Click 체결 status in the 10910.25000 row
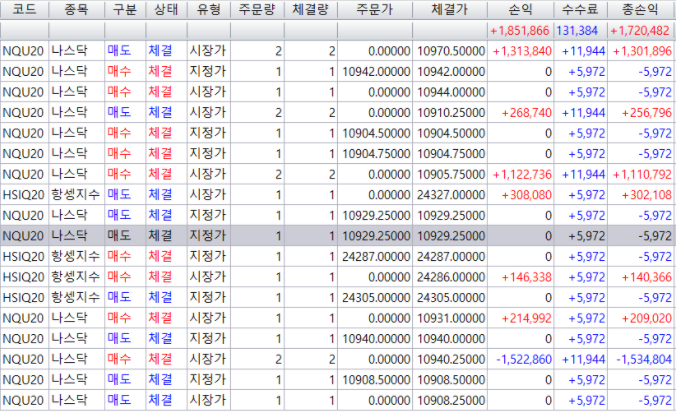 coord(160,112)
